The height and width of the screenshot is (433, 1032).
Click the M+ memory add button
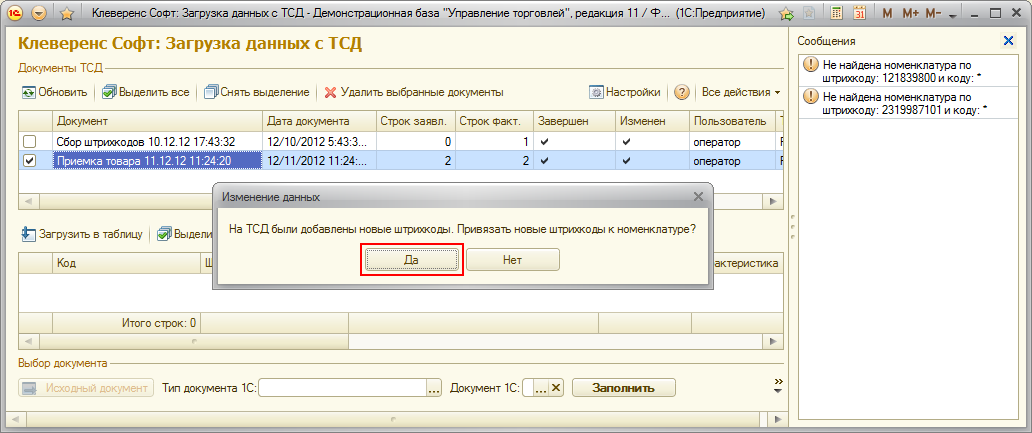[910, 13]
